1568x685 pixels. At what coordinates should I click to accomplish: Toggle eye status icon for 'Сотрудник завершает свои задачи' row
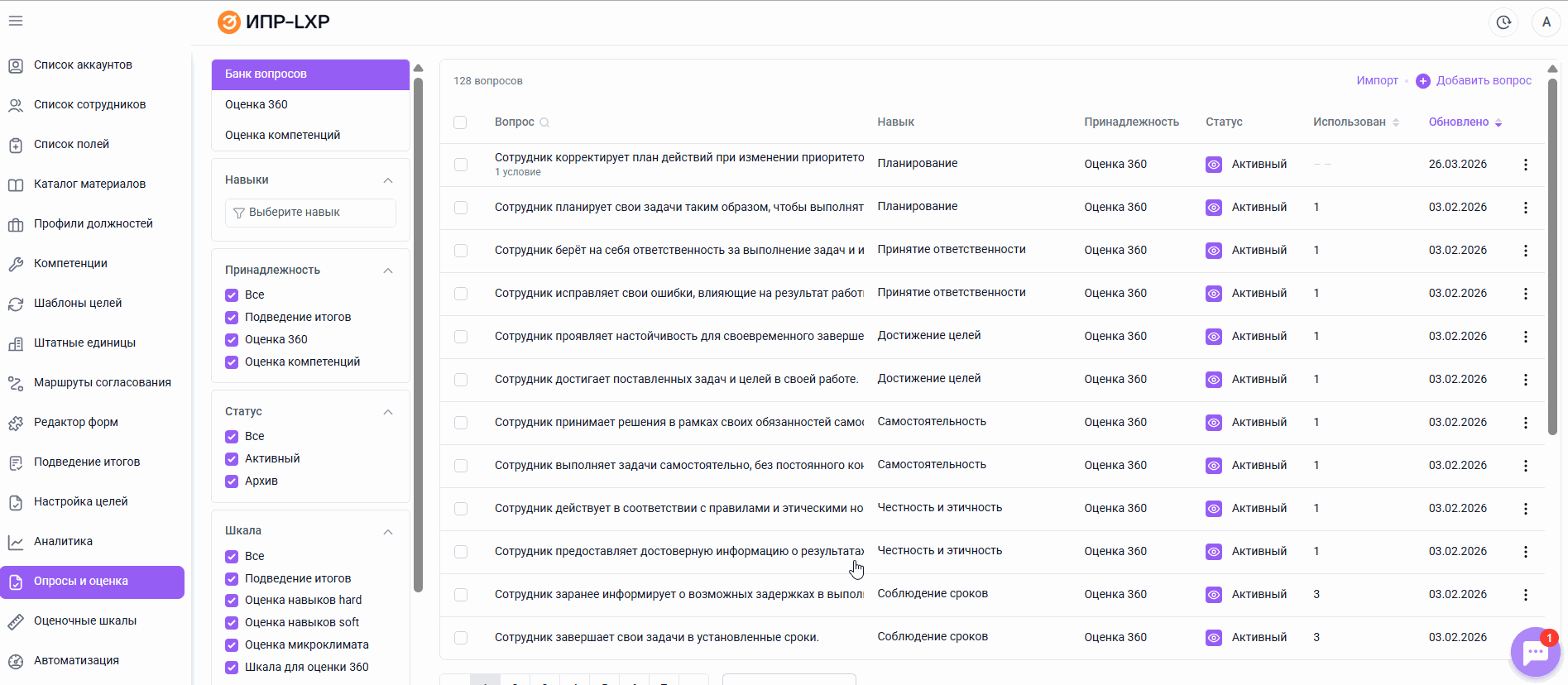click(1214, 638)
